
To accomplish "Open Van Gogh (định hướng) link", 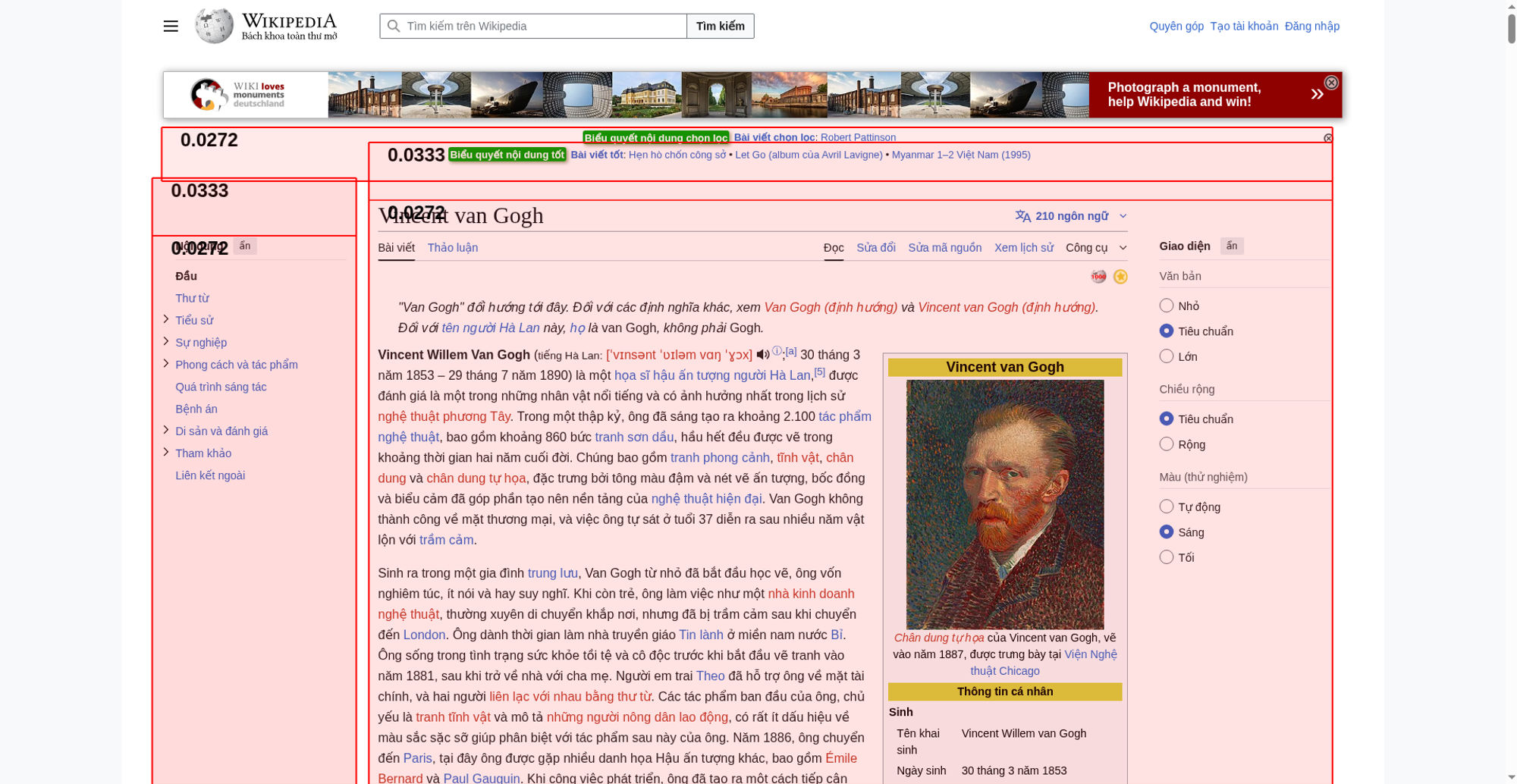I will [831, 307].
